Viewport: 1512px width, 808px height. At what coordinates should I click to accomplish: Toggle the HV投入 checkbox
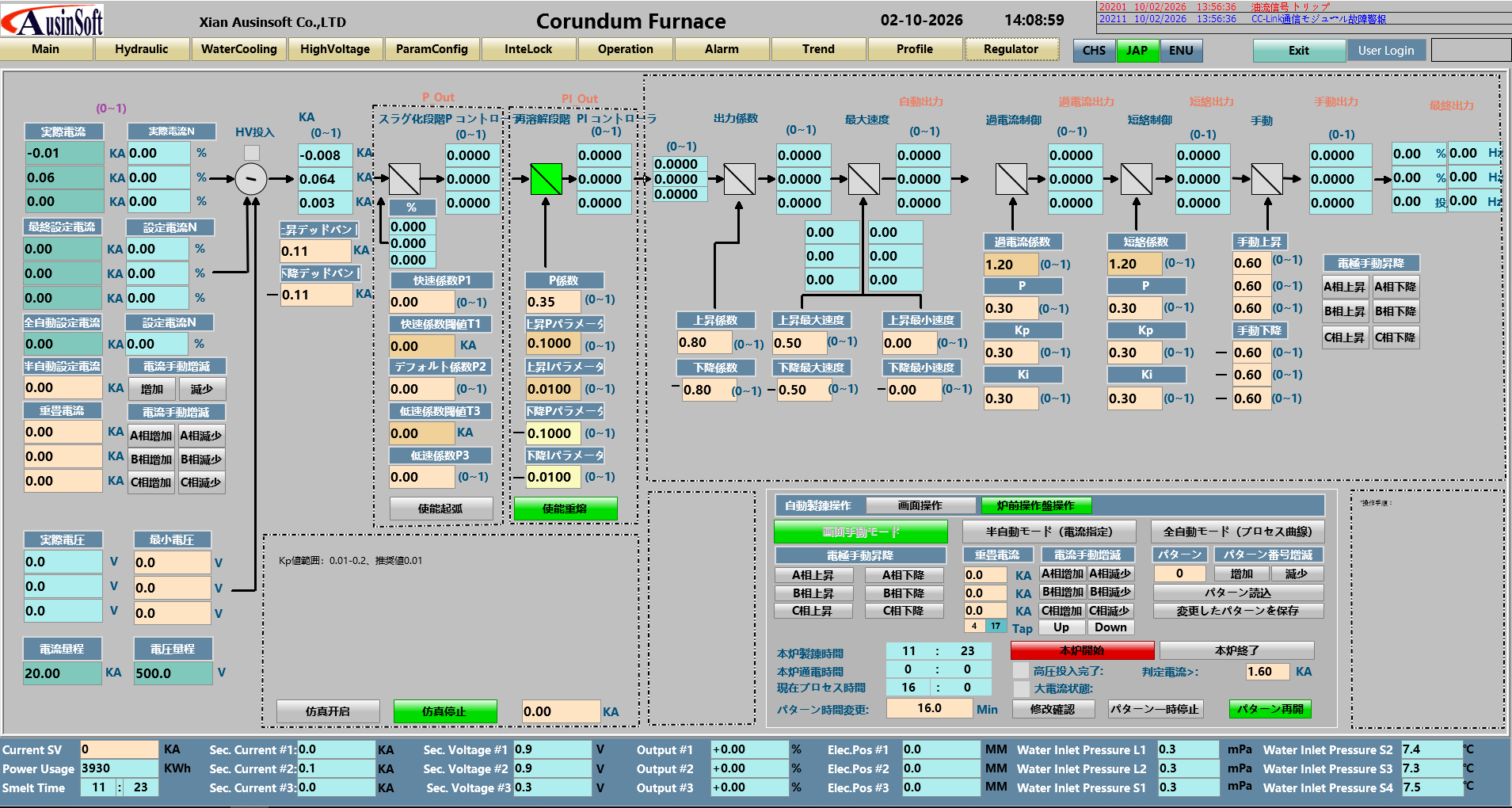click(x=252, y=152)
